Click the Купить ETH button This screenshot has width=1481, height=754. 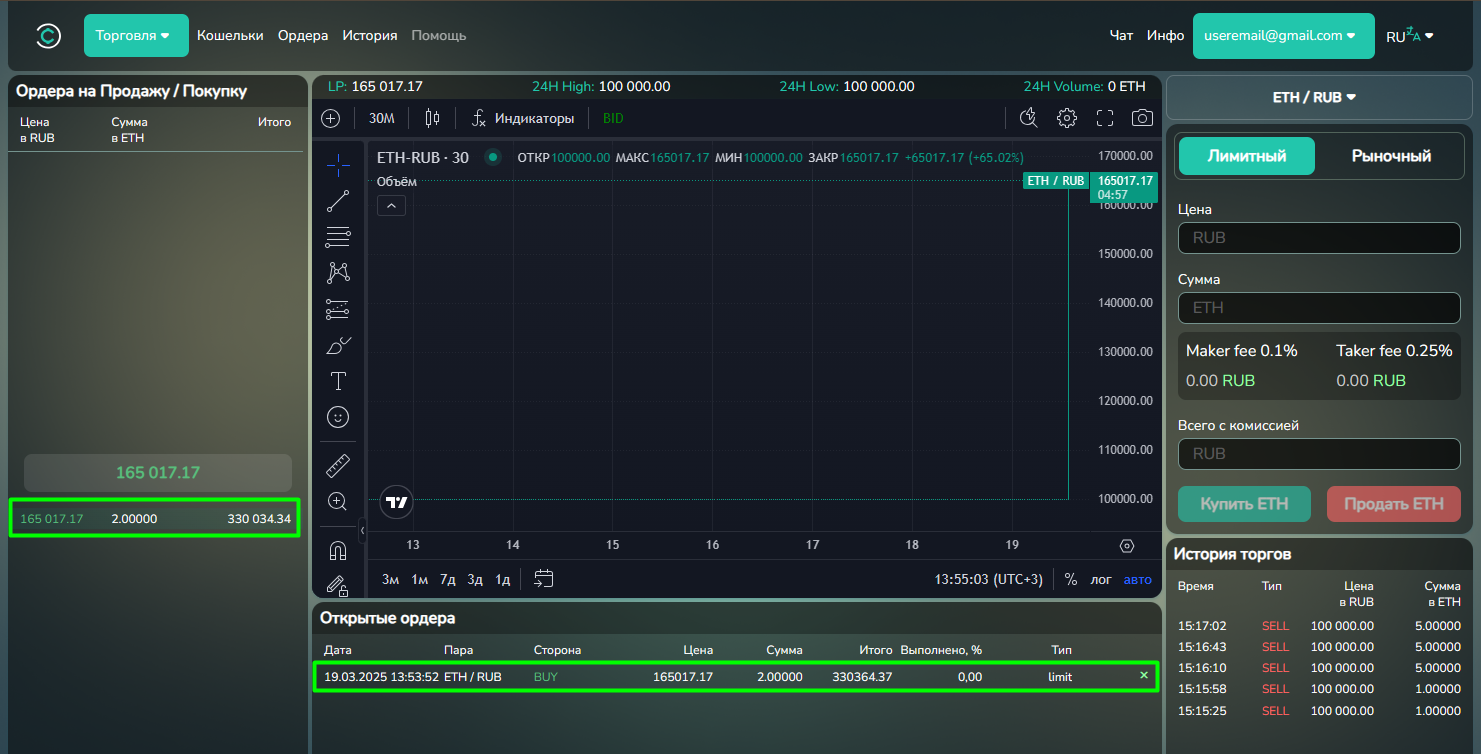(1244, 504)
